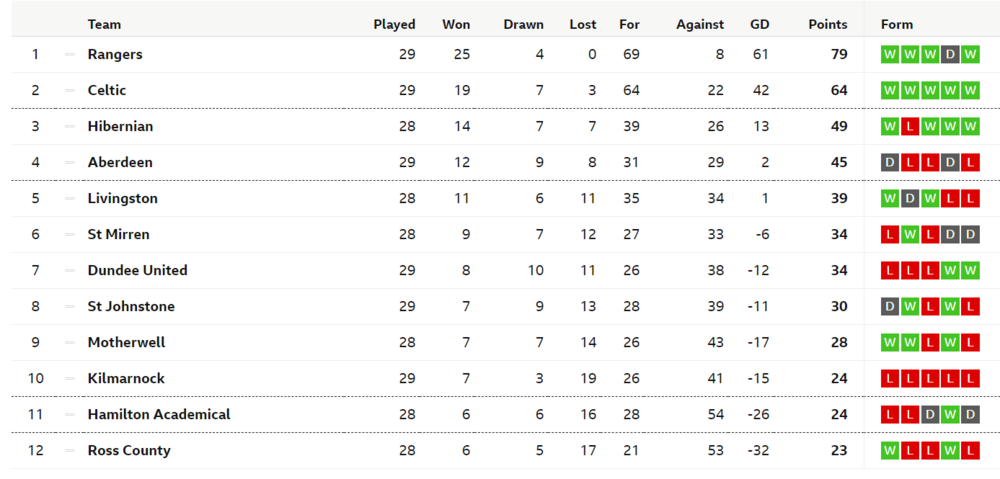Click the Against column header

tap(699, 24)
